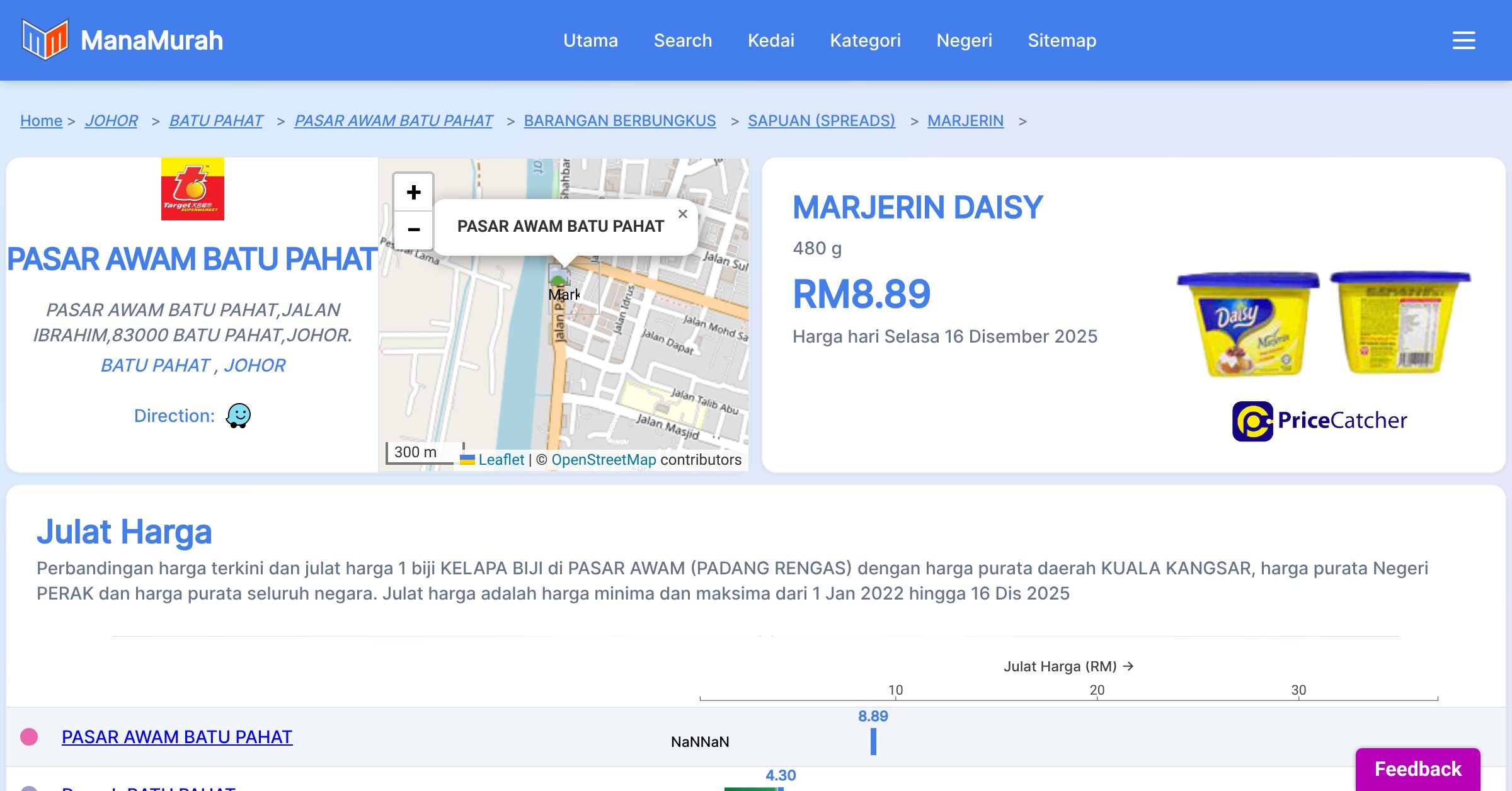
Task: Open the Kategori menu item
Action: tap(865, 40)
